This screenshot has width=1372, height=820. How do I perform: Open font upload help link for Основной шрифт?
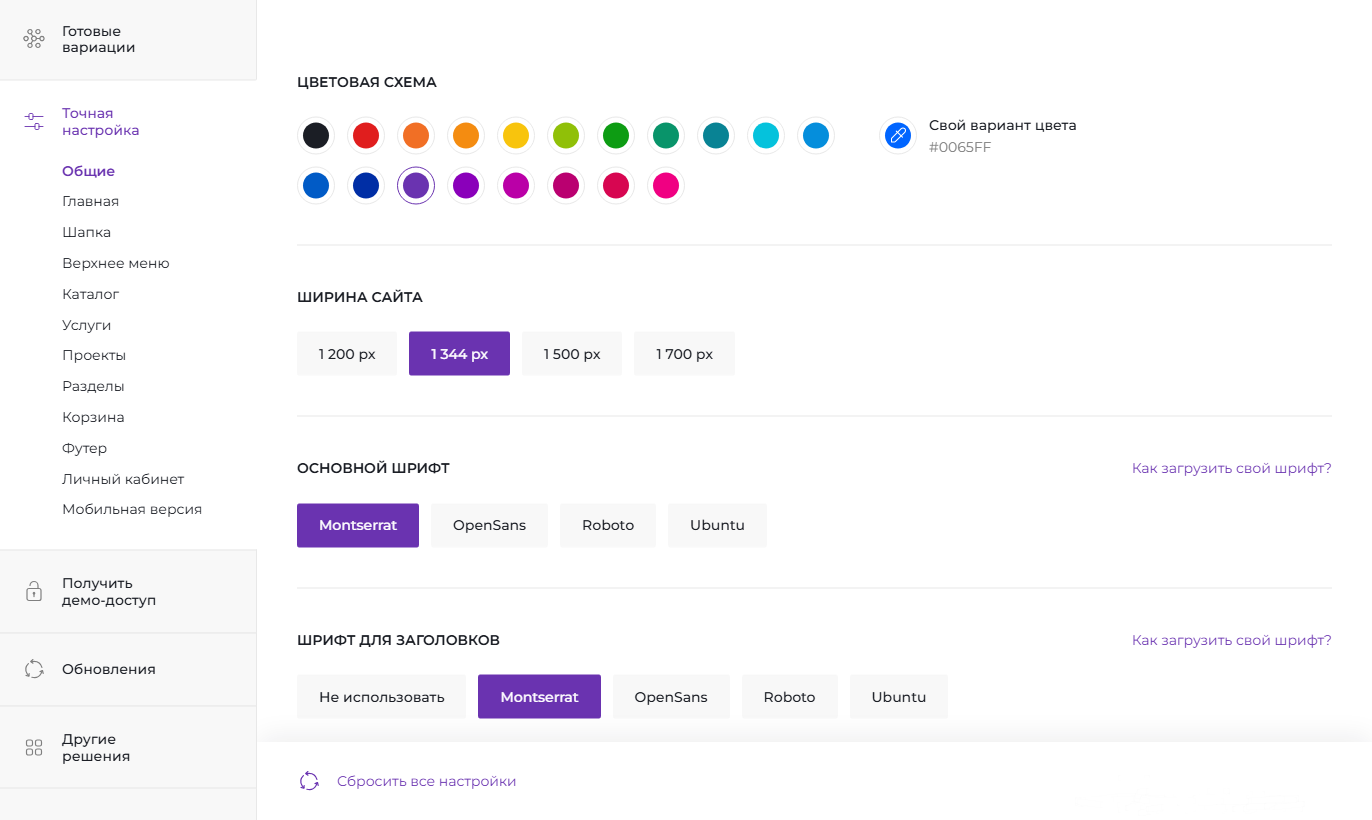1231,468
